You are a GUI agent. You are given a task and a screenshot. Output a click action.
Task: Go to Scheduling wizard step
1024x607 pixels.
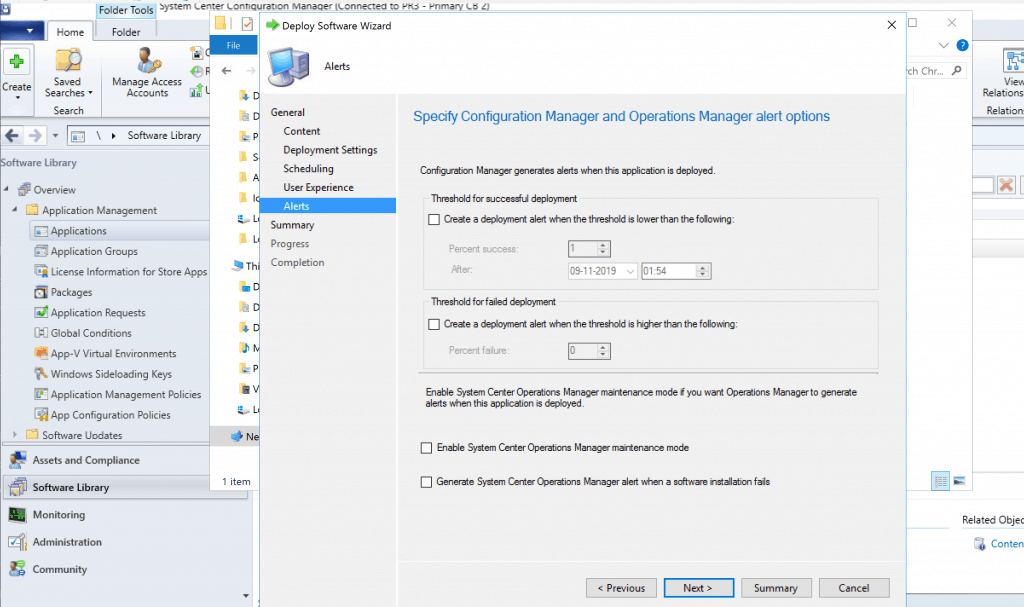click(x=308, y=169)
